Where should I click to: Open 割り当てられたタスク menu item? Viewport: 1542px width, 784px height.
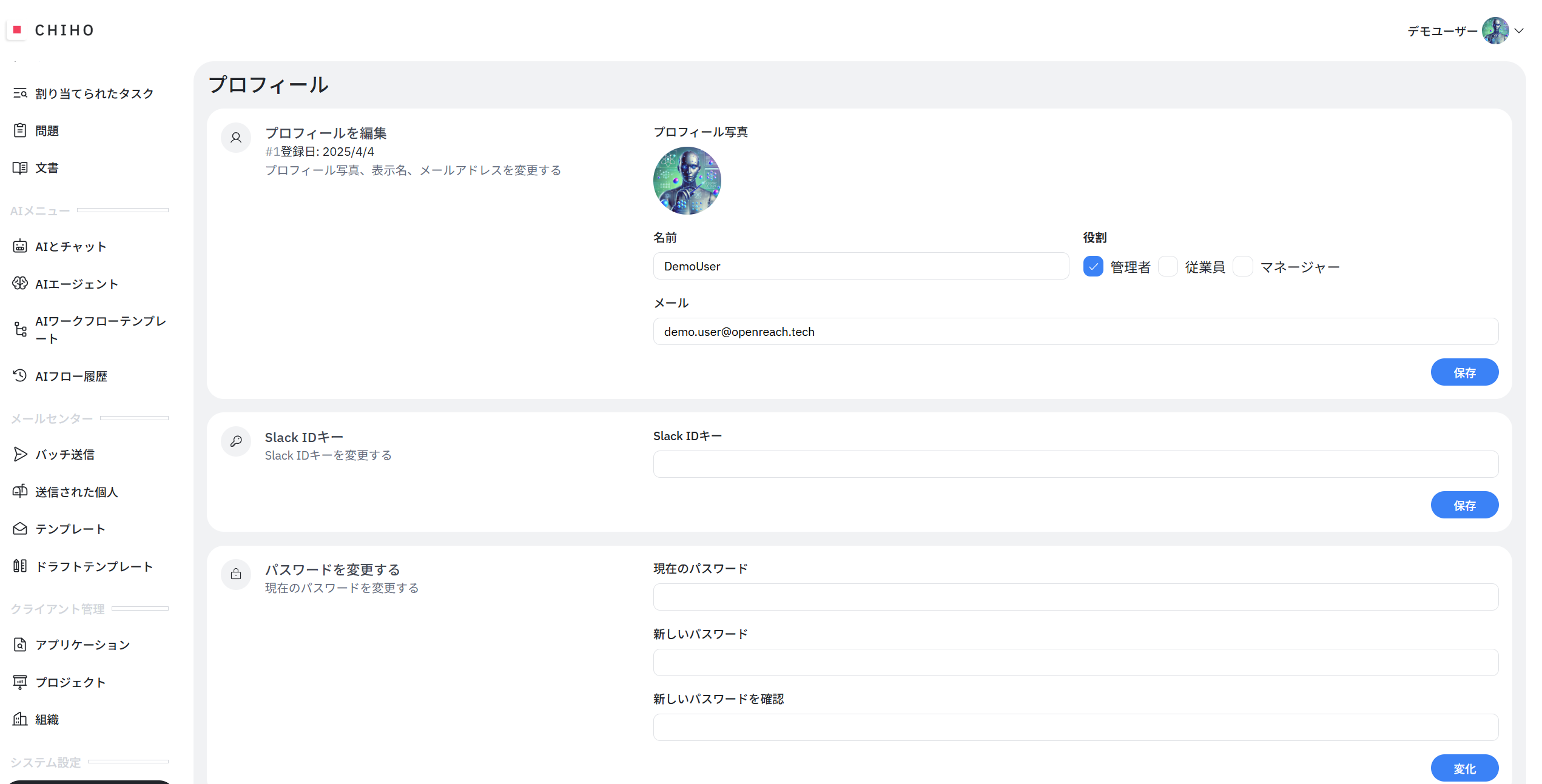pyautogui.click(x=94, y=93)
